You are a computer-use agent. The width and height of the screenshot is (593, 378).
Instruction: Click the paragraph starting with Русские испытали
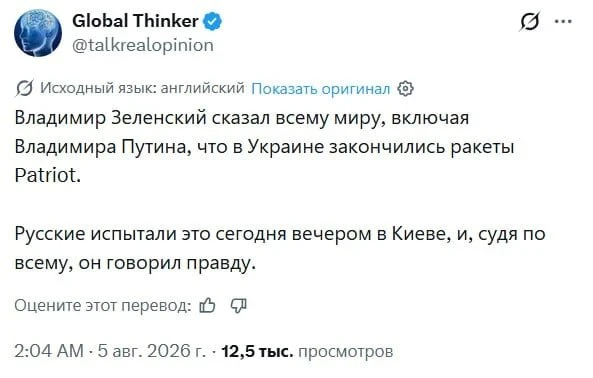pos(280,248)
